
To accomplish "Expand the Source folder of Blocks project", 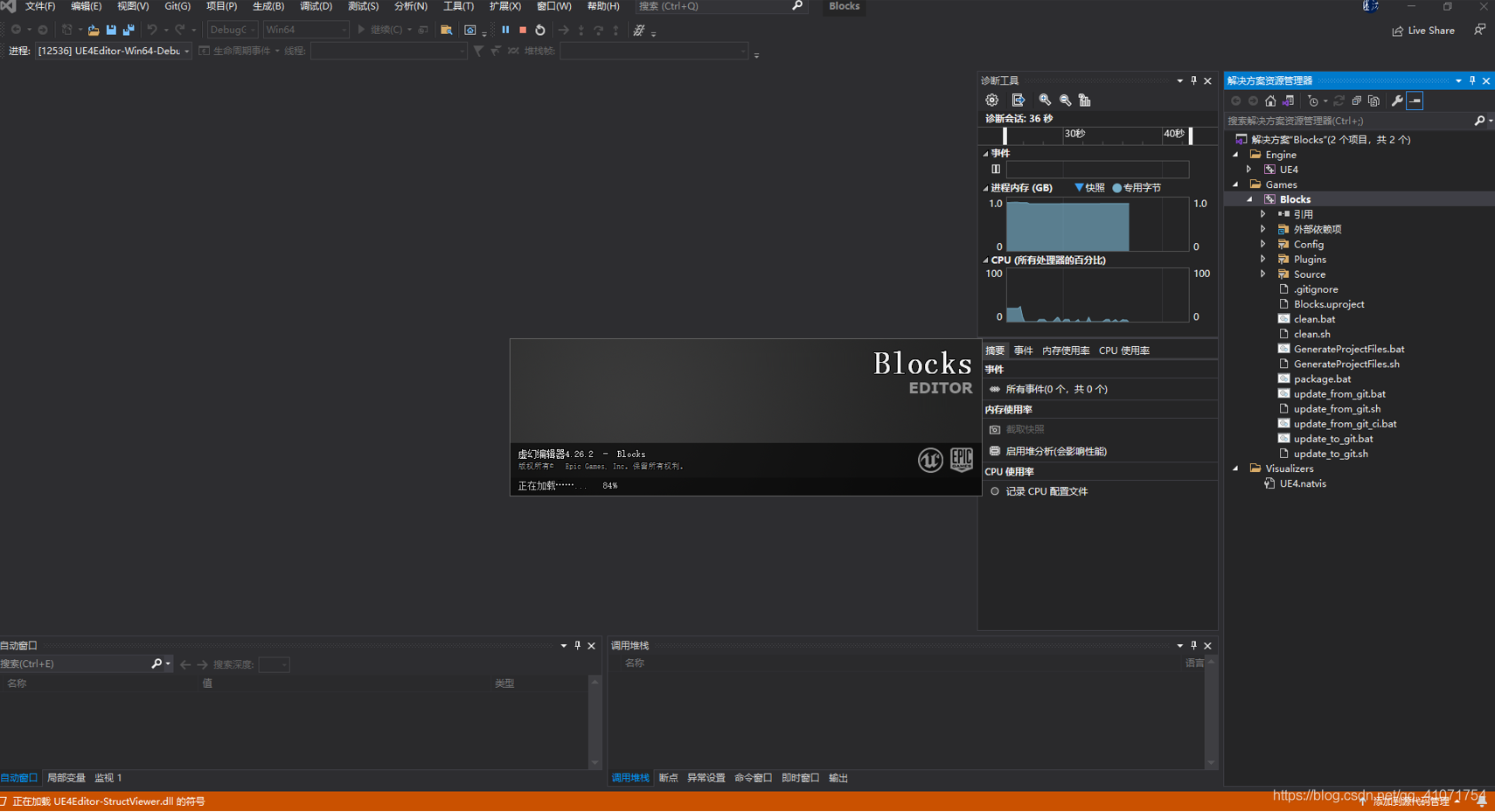I will coord(1263,274).
